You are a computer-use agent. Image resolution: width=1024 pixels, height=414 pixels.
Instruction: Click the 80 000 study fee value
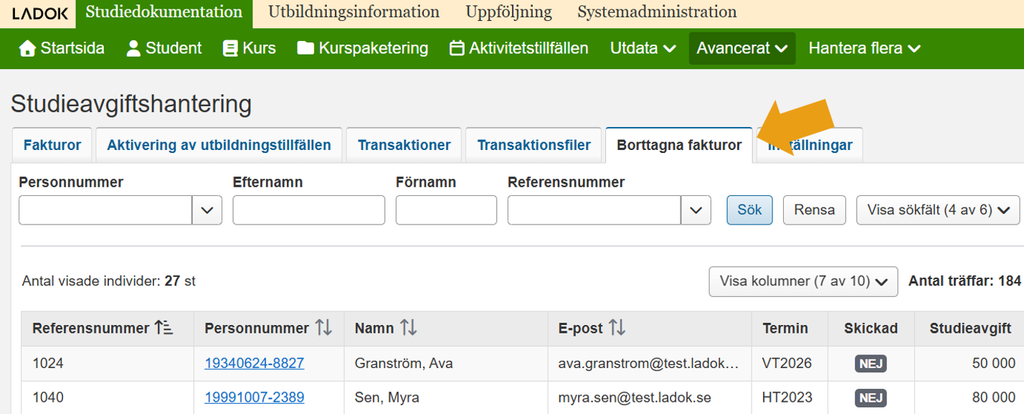point(993,398)
